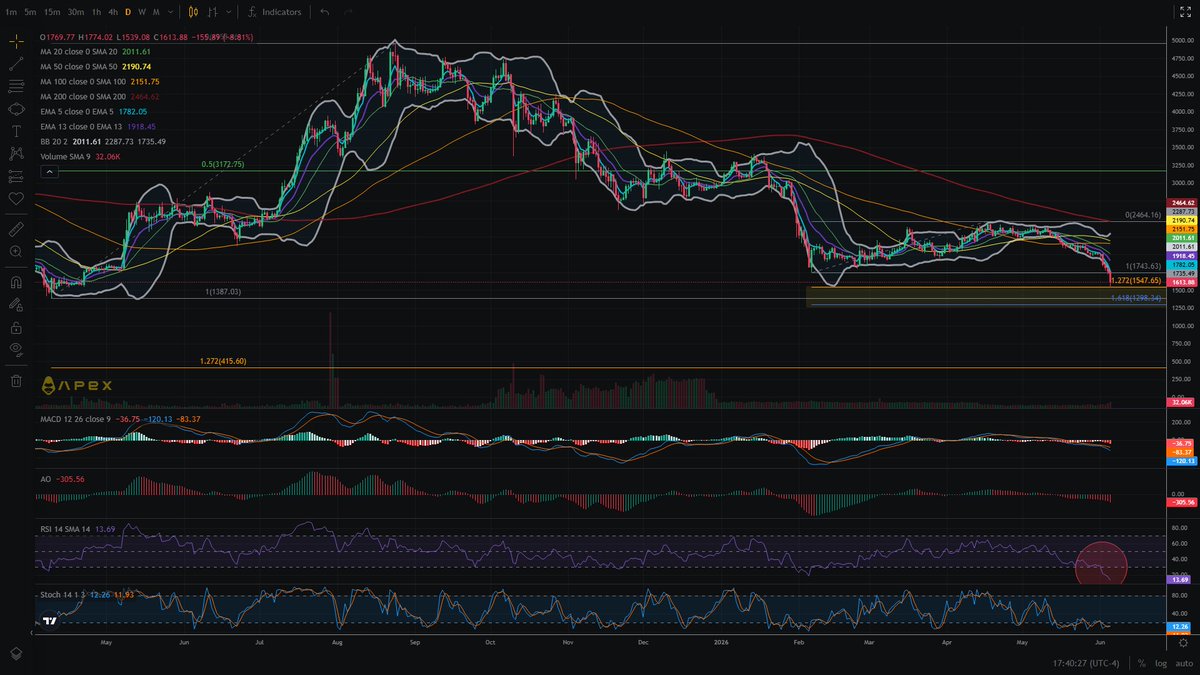
Task: Toggle hide all drawings eye icon
Action: tap(15, 349)
